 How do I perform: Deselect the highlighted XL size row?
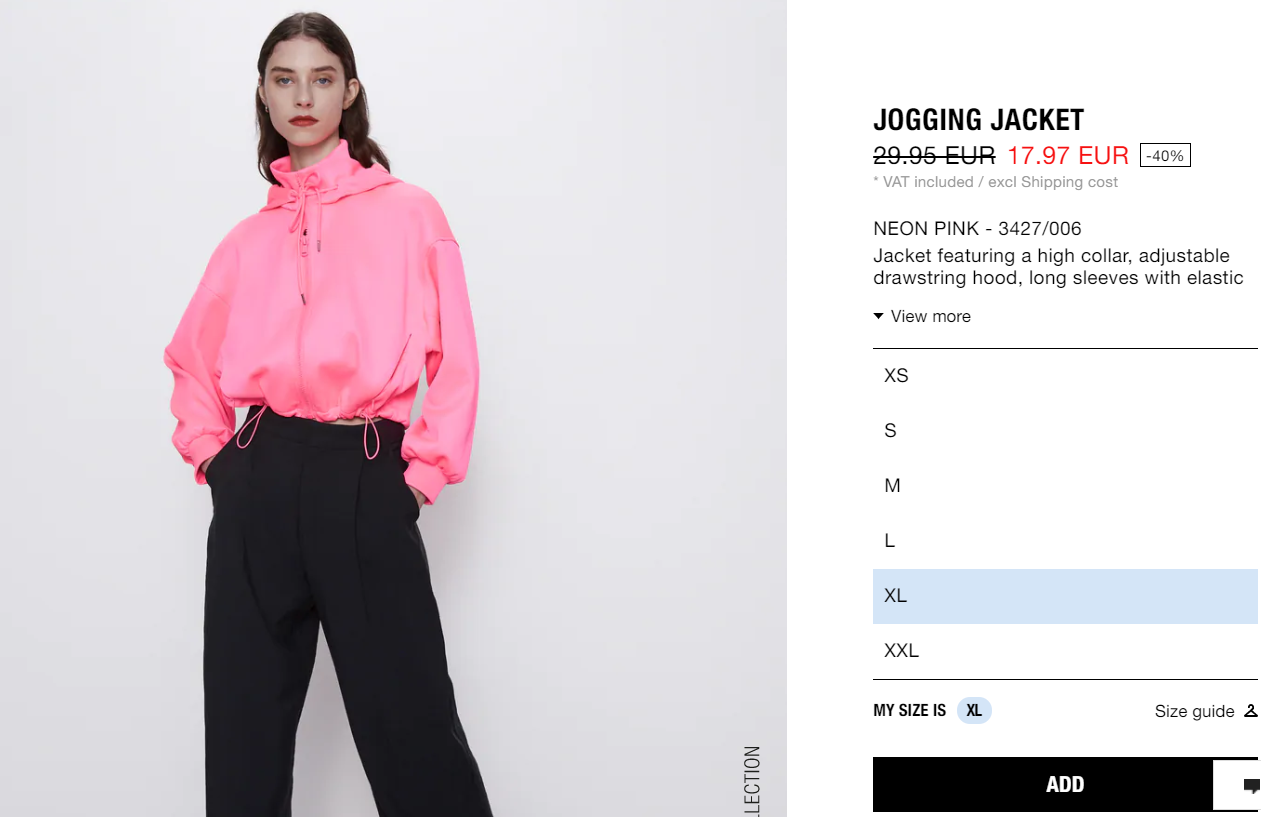tap(1065, 596)
